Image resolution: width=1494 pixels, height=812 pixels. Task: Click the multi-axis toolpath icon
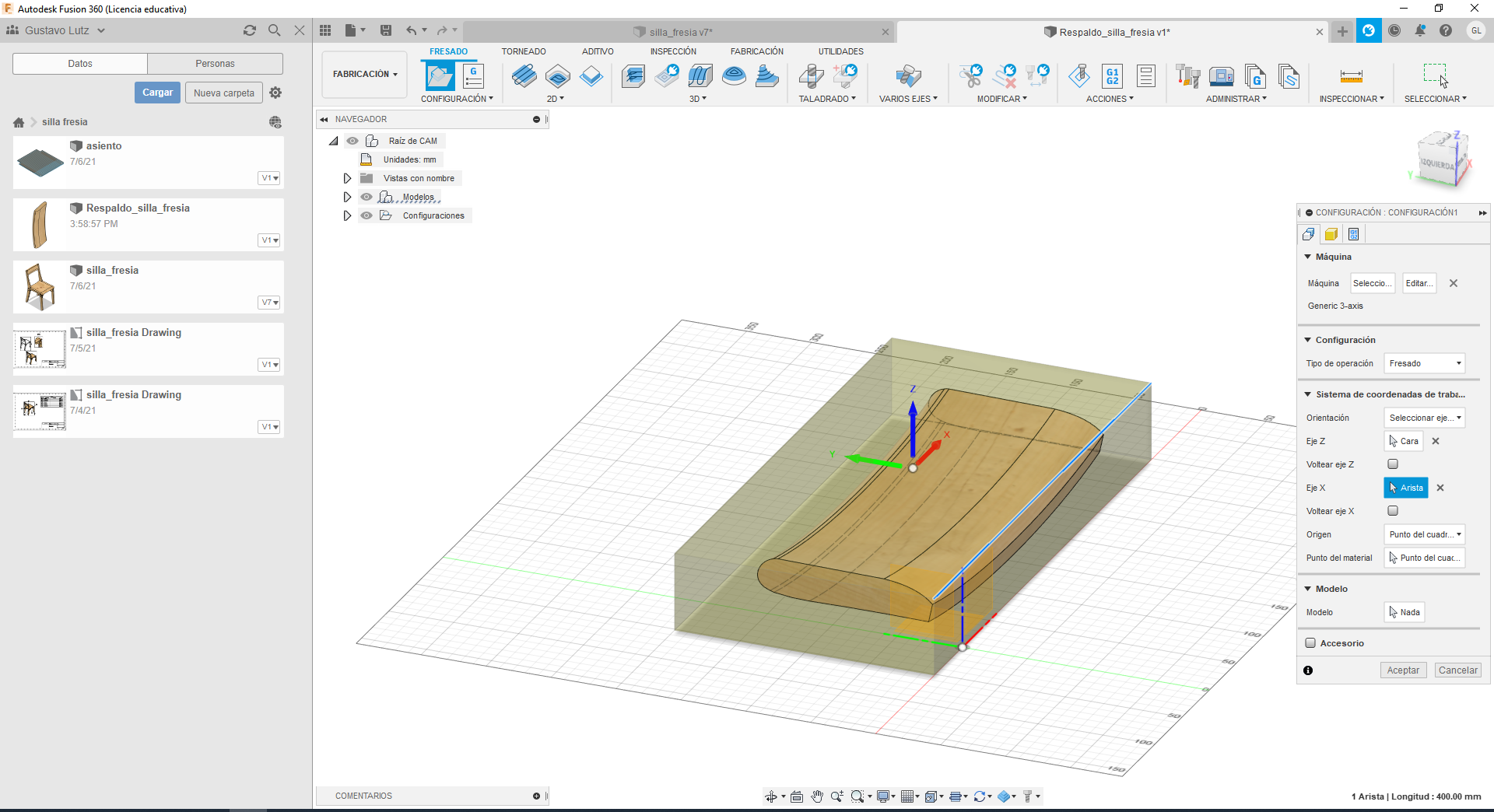click(908, 76)
